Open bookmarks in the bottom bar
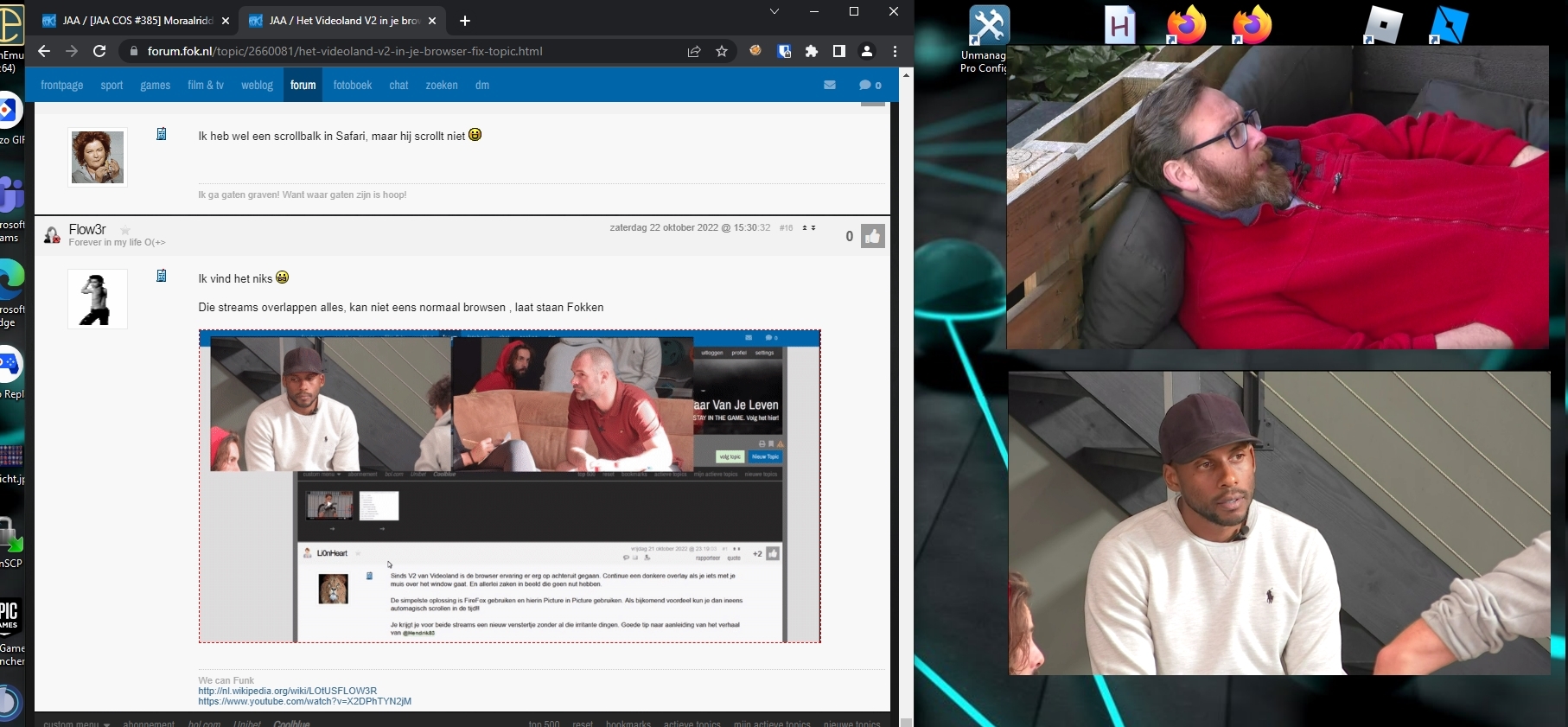Viewport: 1568px width, 727px height. click(628, 724)
